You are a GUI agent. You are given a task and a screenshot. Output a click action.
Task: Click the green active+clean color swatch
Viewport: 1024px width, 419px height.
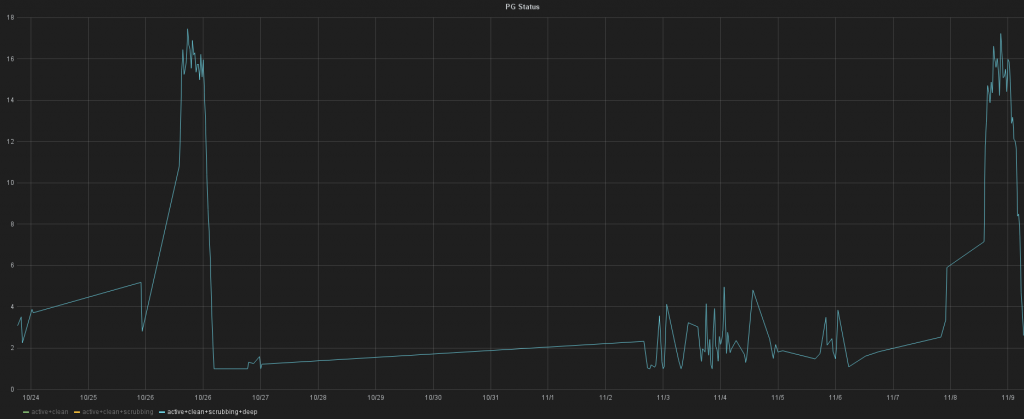click(26, 411)
